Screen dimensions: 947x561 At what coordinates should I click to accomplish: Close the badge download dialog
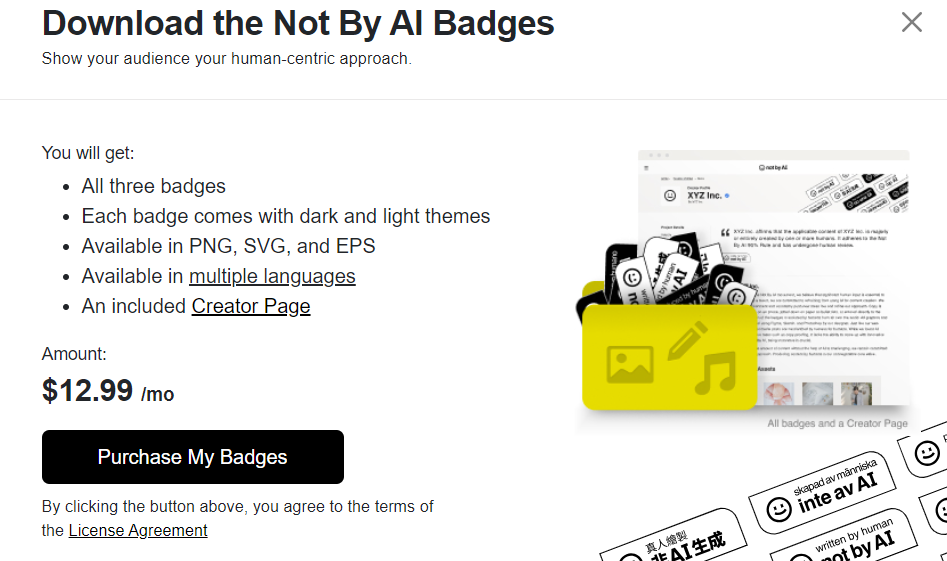point(911,22)
